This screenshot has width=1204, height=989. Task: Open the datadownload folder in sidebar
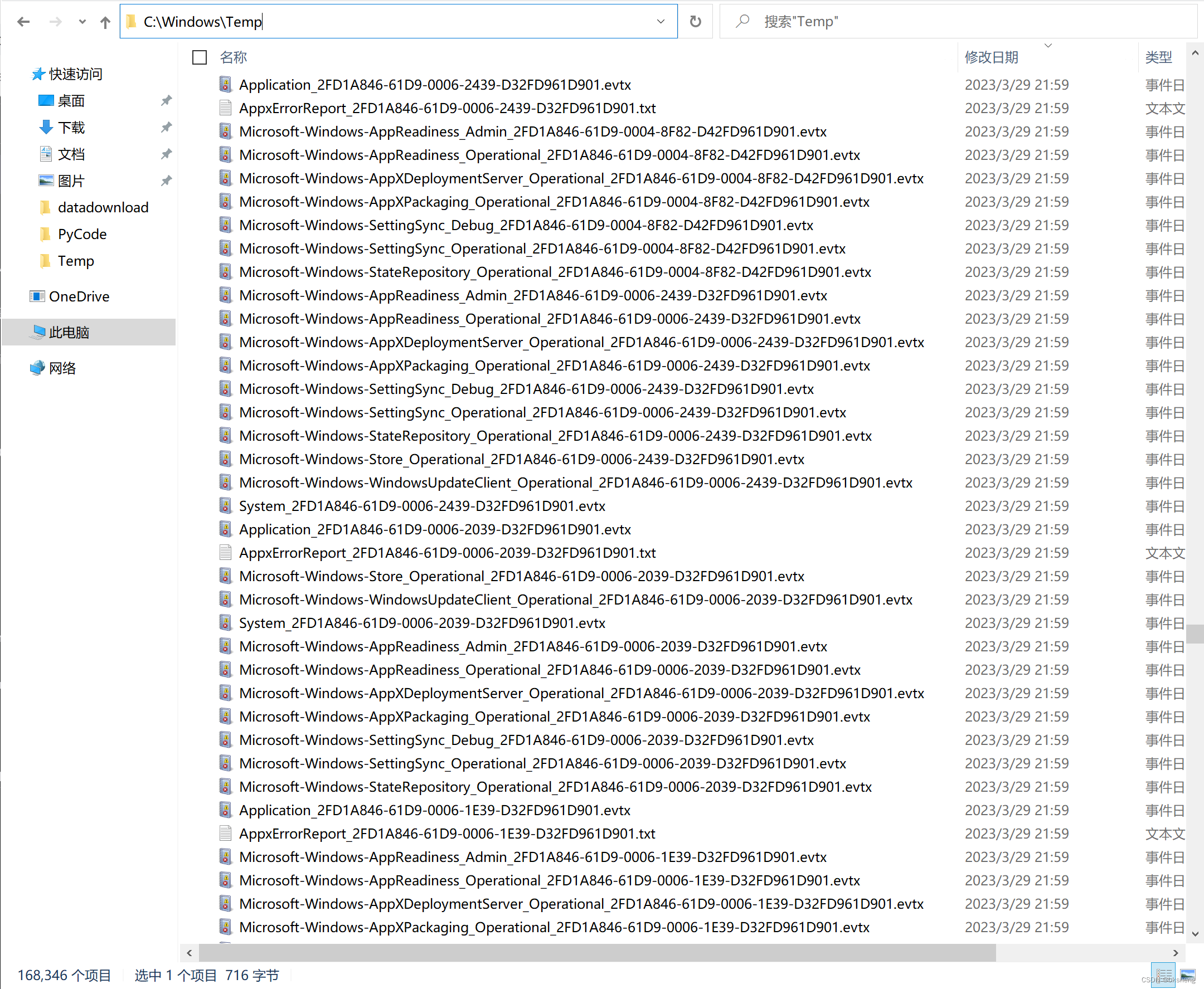point(103,207)
